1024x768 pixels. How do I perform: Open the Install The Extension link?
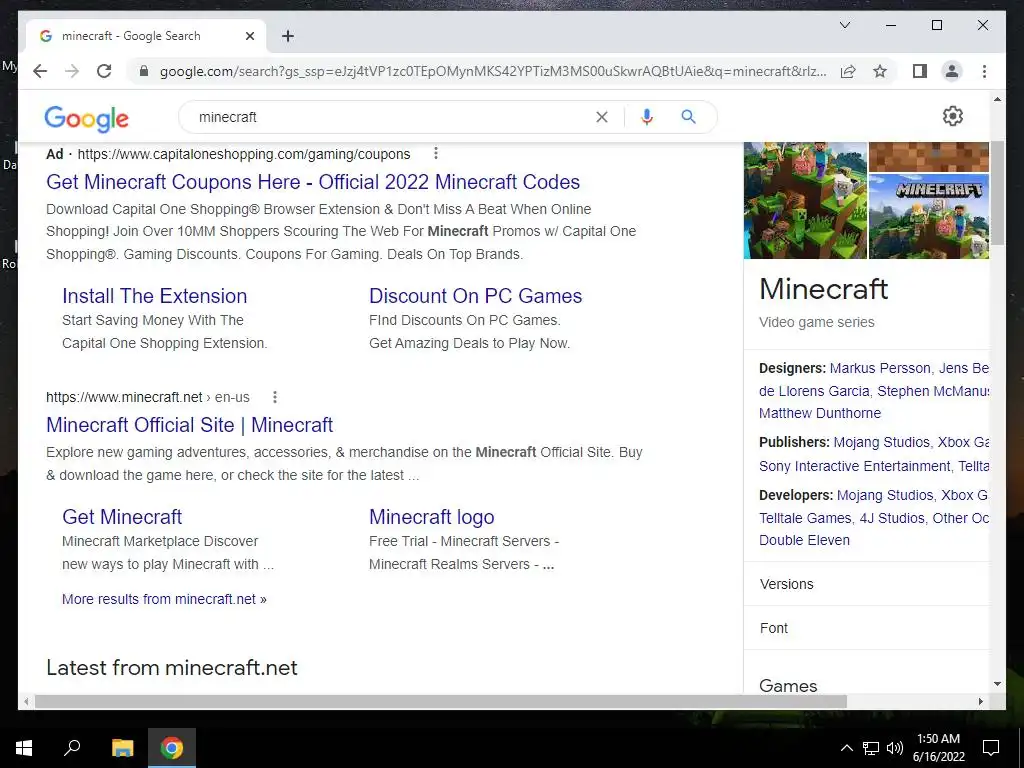(155, 296)
